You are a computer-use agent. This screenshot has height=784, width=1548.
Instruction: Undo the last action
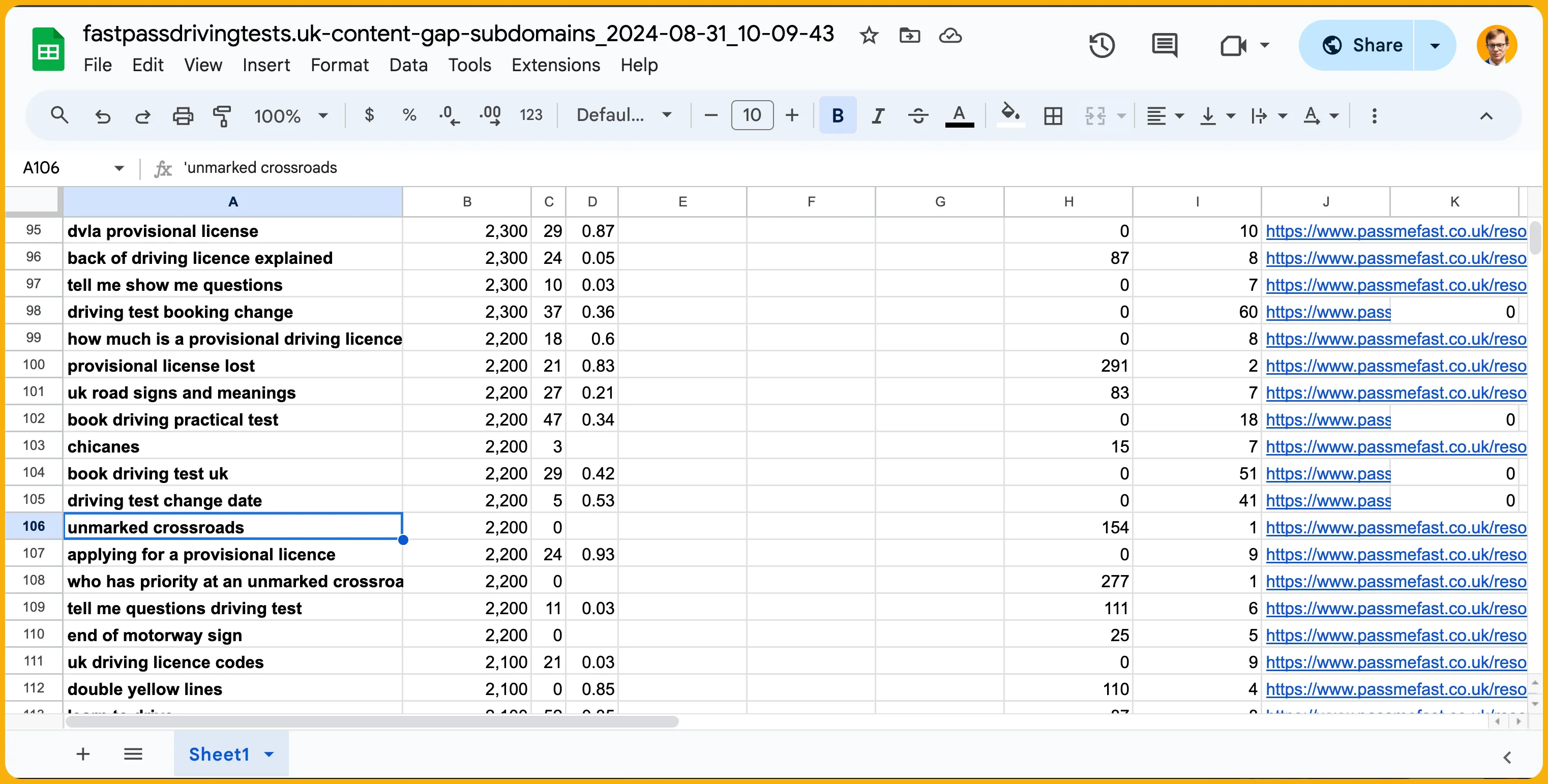tap(103, 115)
